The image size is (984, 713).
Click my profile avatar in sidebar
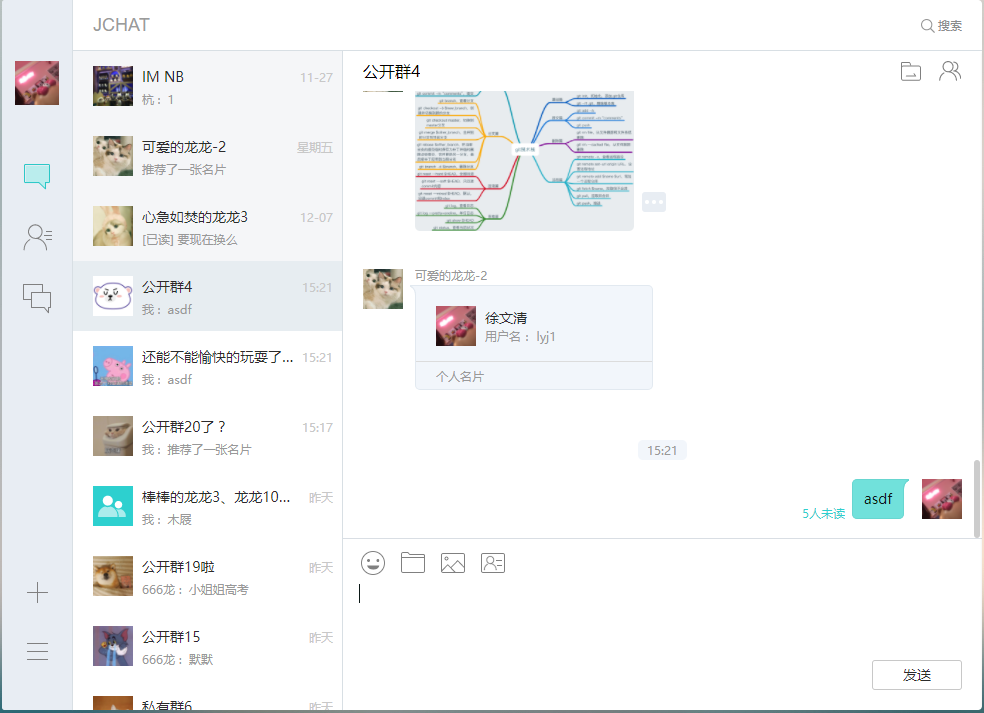pyautogui.click(x=37, y=83)
